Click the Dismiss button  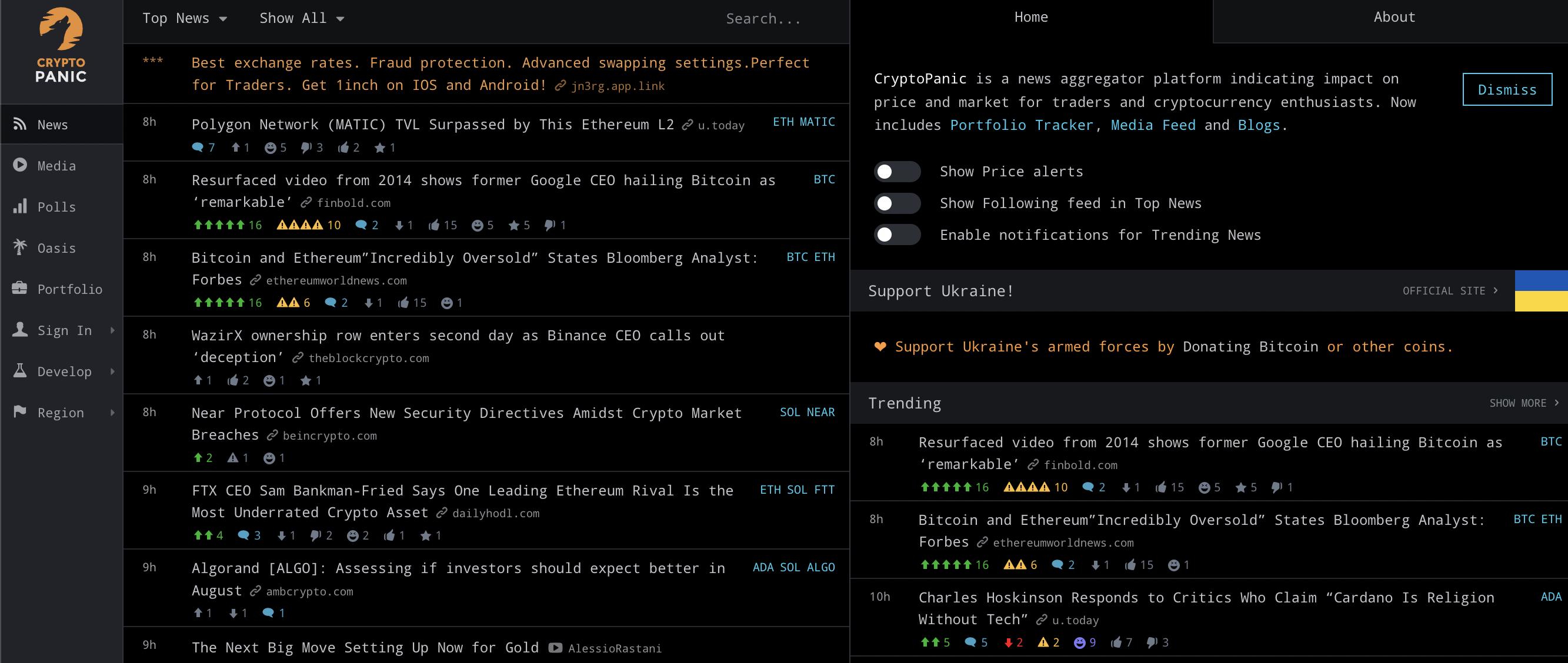pyautogui.click(x=1507, y=89)
